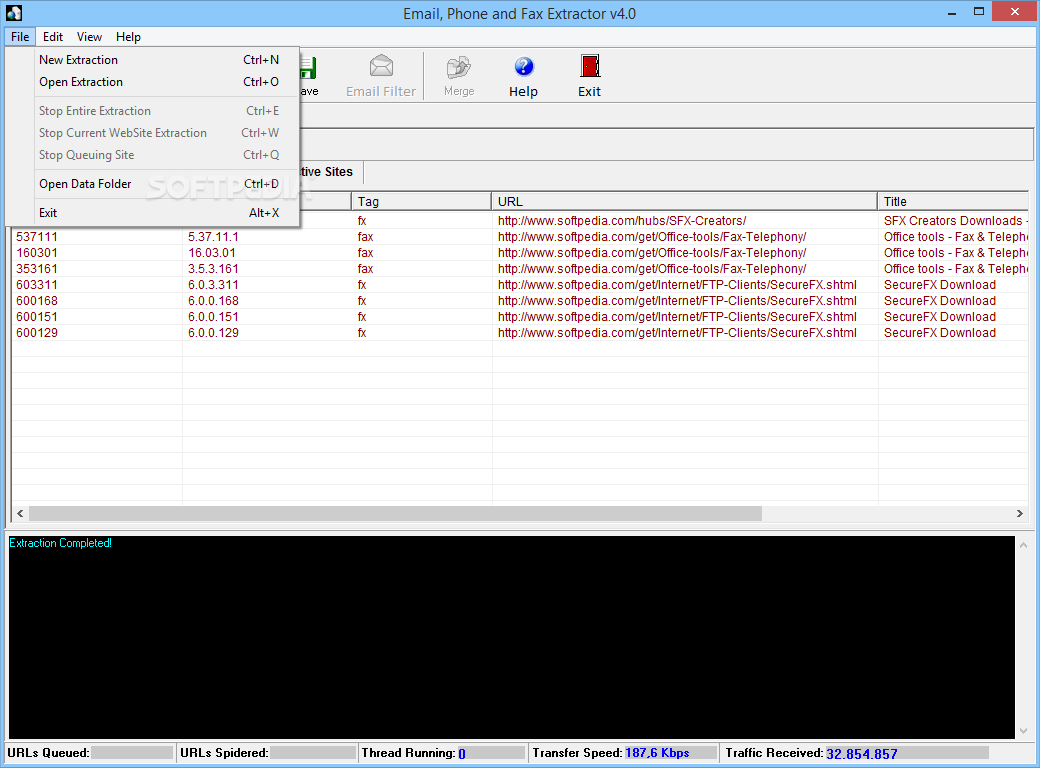Choose New Extraction from File menu

coord(159,60)
